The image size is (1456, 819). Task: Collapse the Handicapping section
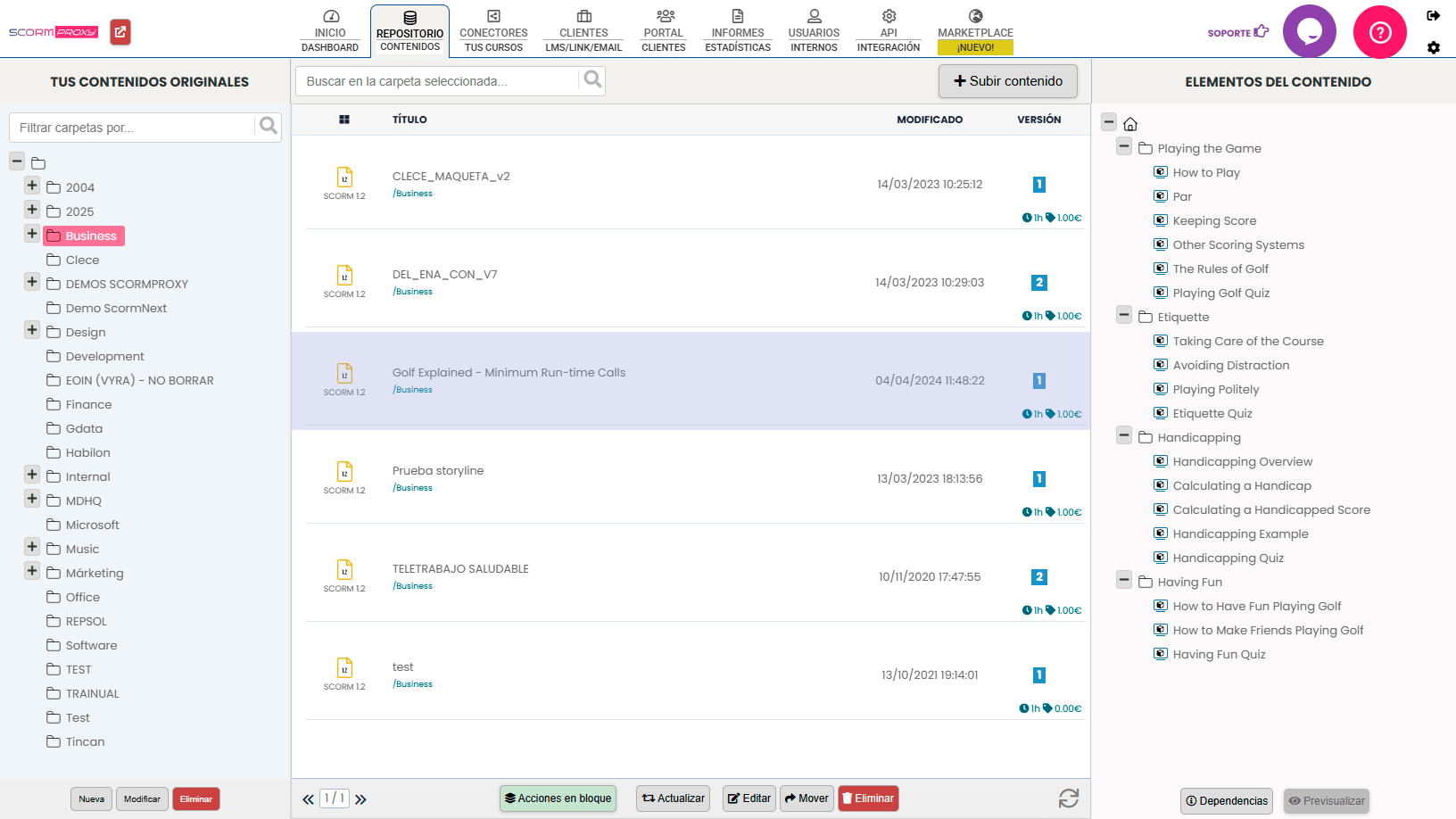click(x=1124, y=435)
